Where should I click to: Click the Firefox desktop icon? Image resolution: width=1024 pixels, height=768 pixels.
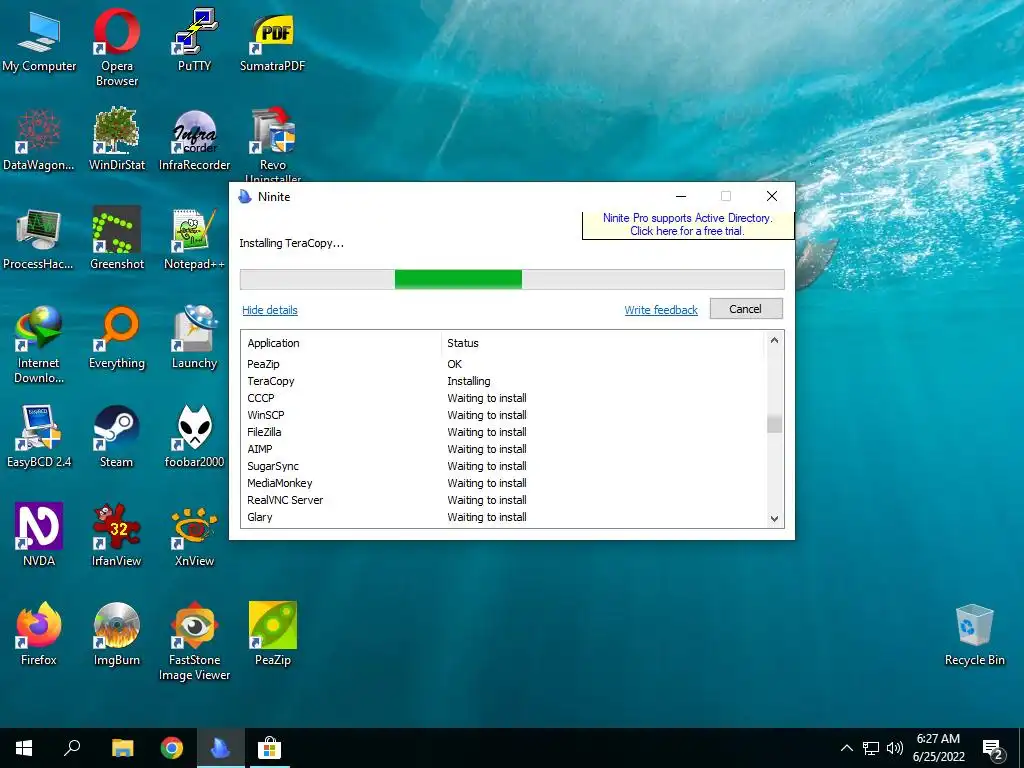coord(39,635)
